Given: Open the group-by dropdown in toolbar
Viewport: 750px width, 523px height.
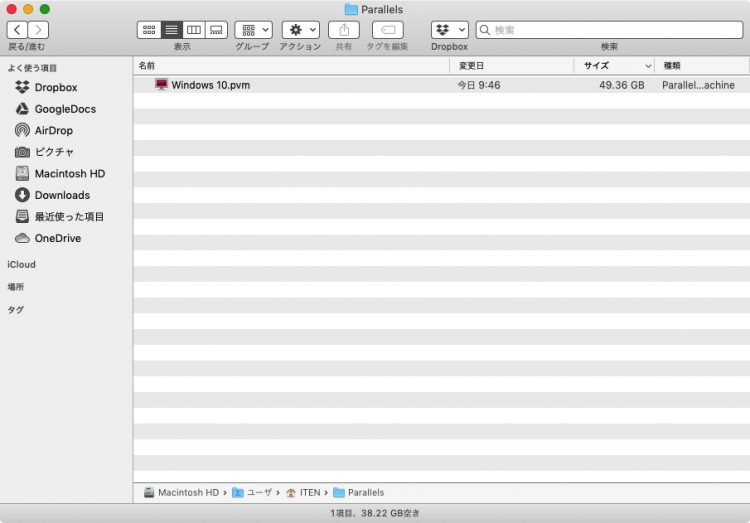Looking at the screenshot, I should tap(254, 30).
